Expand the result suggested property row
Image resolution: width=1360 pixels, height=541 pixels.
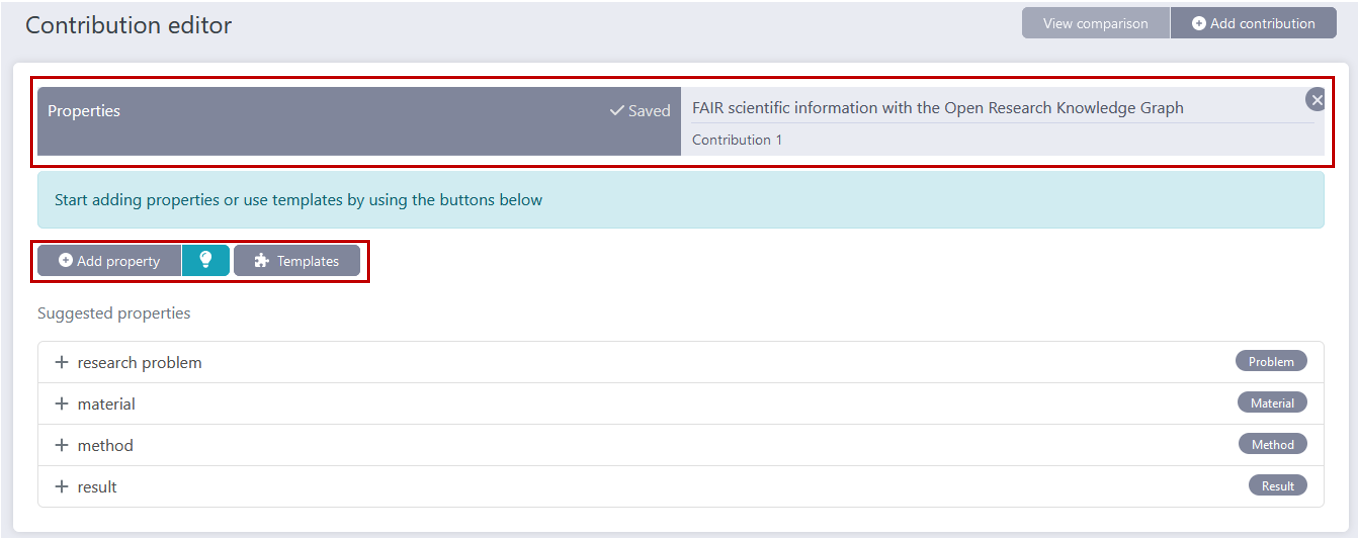tap(98, 487)
